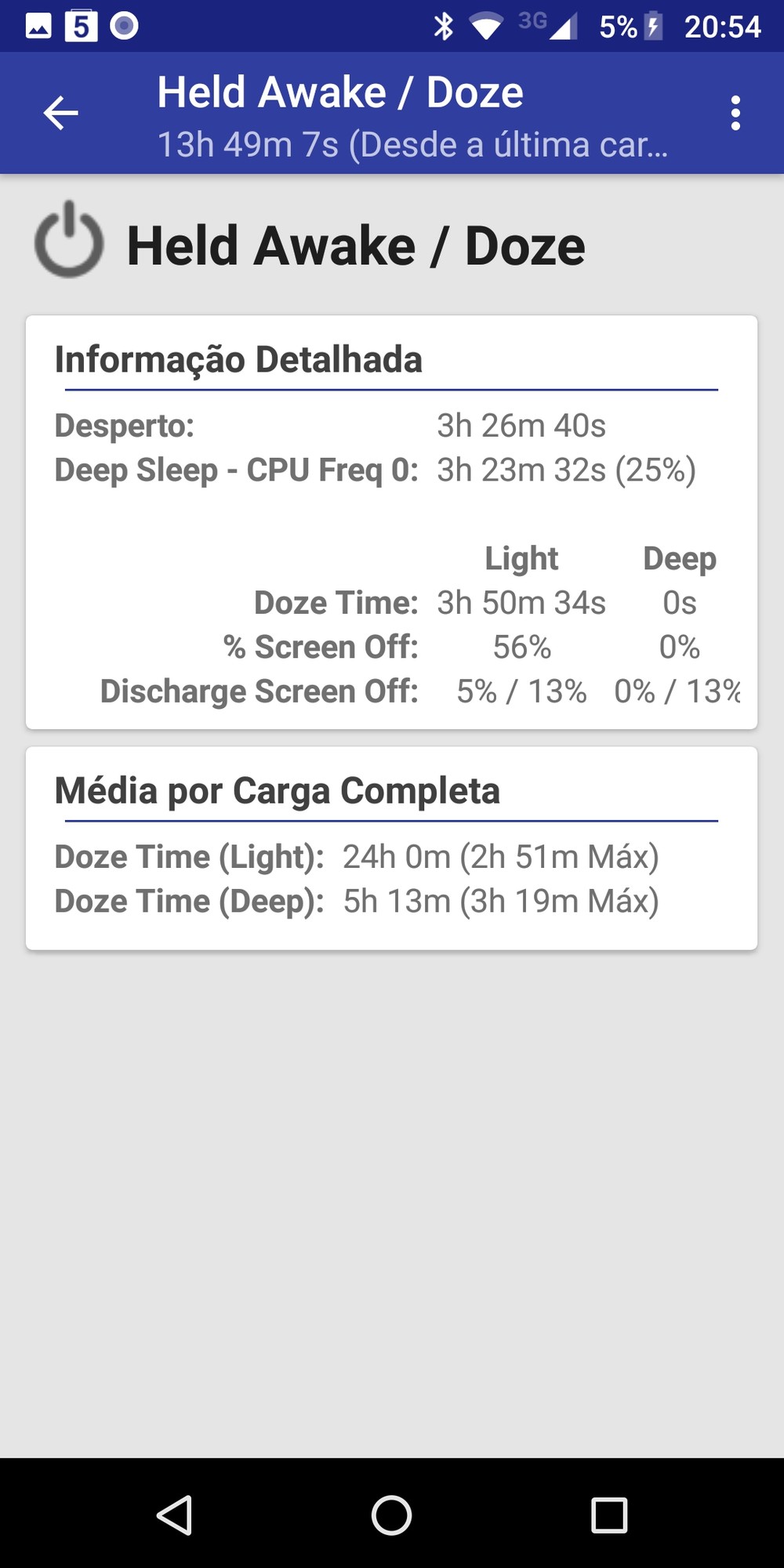This screenshot has width=784, height=1568.
Task: Tap the Wi-Fi status icon
Action: pos(485,27)
